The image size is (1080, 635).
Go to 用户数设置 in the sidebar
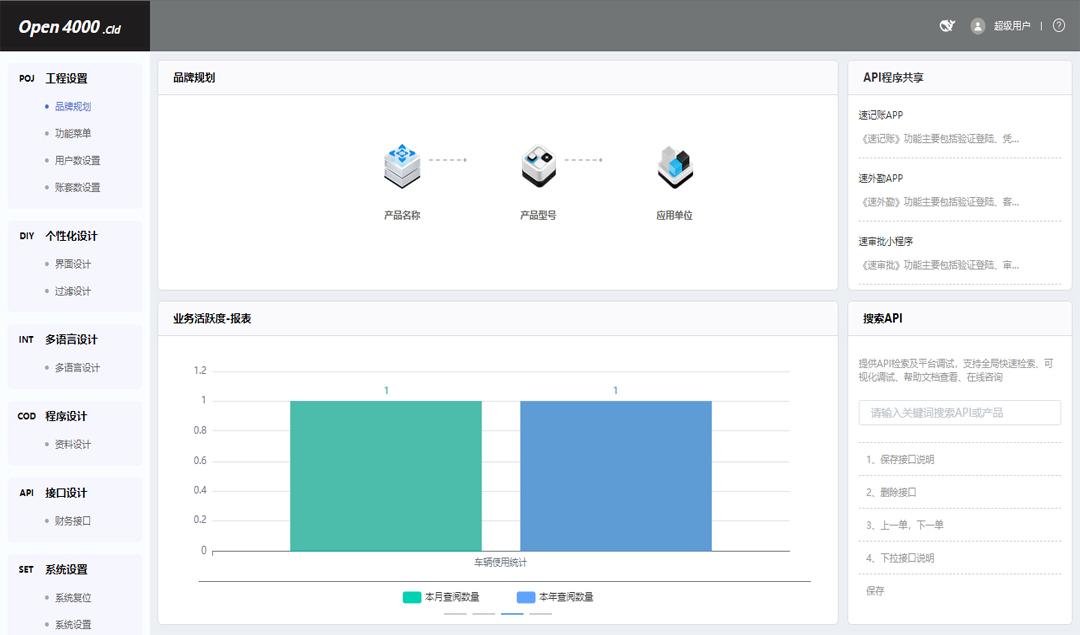tap(78, 160)
